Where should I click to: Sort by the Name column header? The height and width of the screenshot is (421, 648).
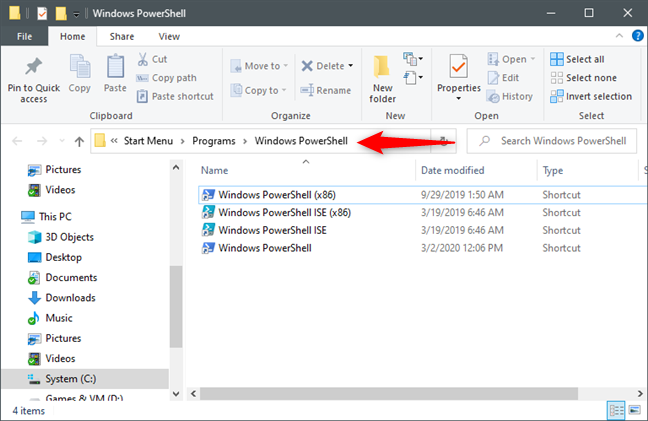pos(214,170)
